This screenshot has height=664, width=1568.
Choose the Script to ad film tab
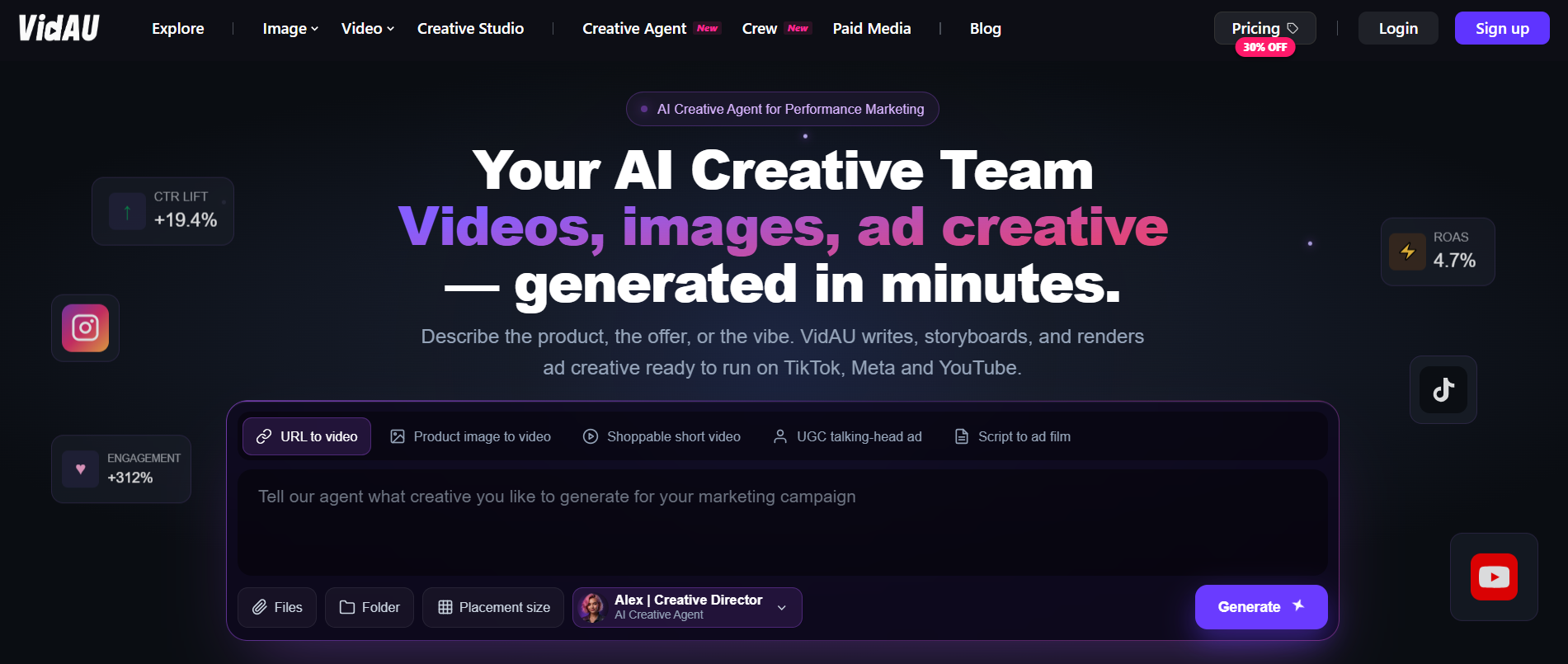[1012, 436]
